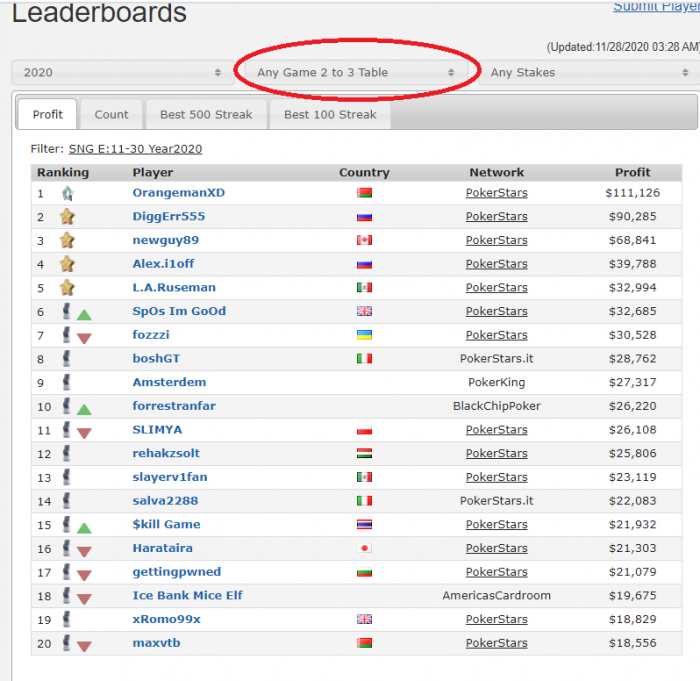
Task: Click the red down arrow beside SLIMYA
Action: [84, 433]
